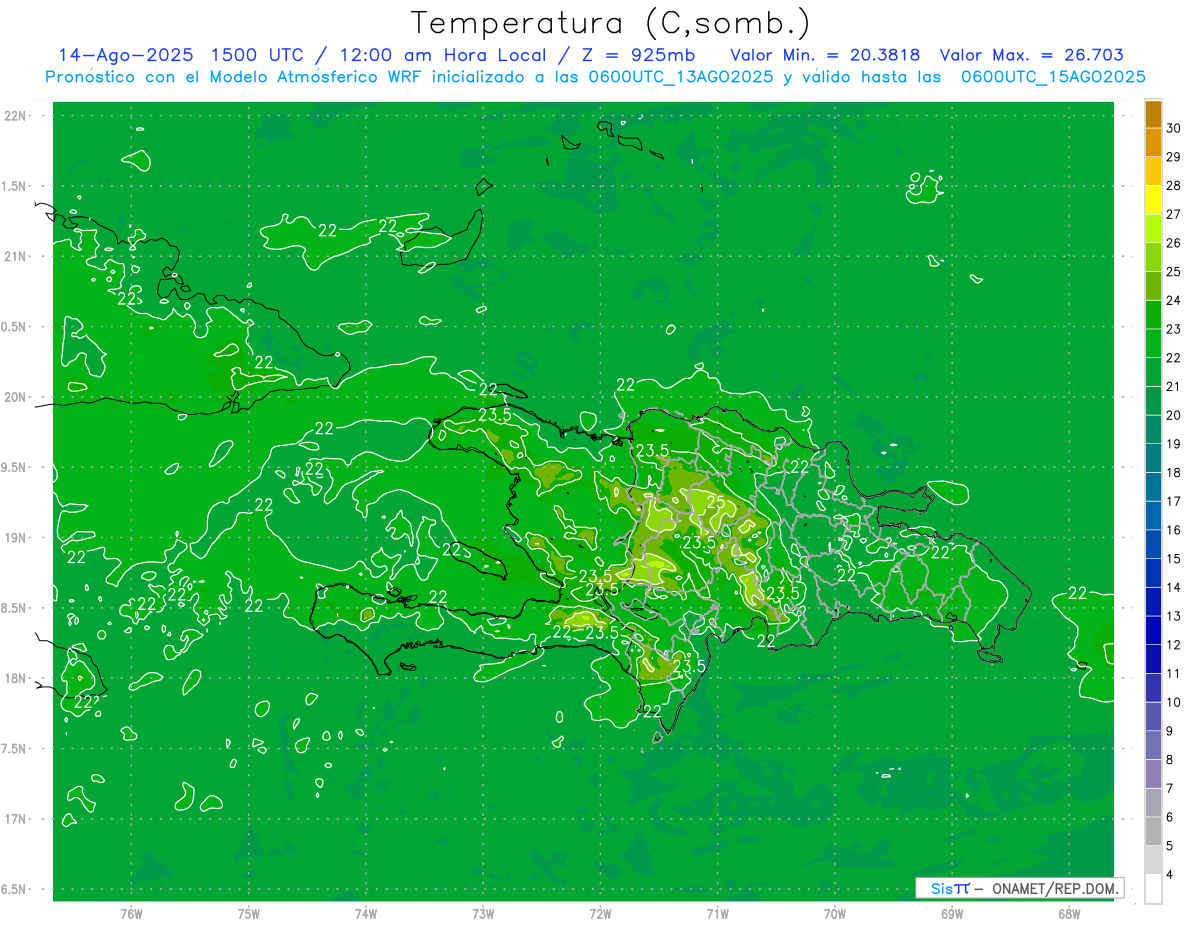Click the "Valor Min. = 20.3818" value

pyautogui.click(x=826, y=55)
